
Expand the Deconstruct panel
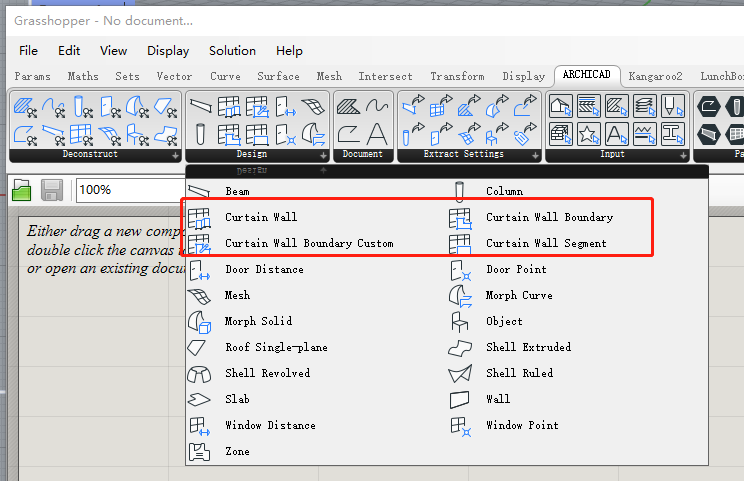point(175,156)
